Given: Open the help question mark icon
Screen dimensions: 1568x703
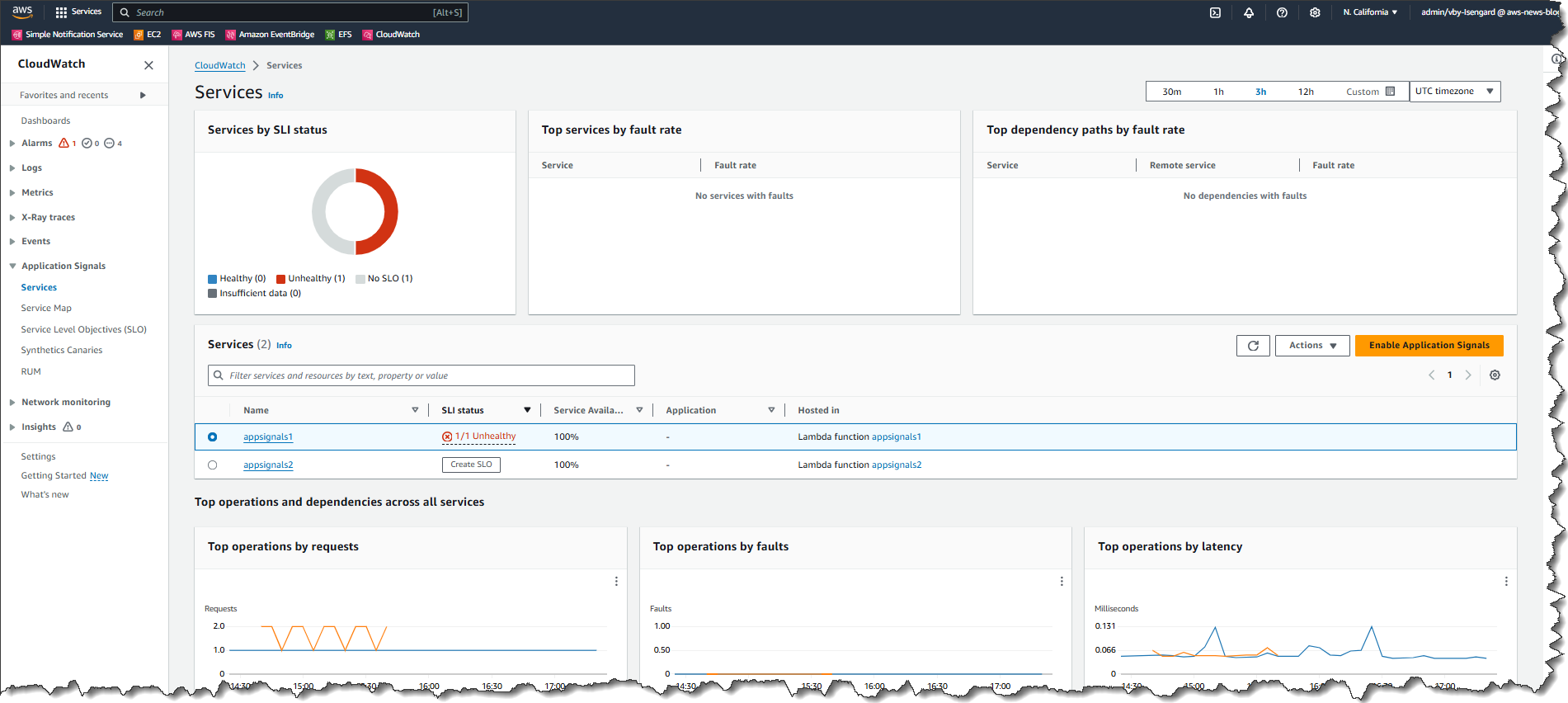Looking at the screenshot, I should click(1282, 12).
